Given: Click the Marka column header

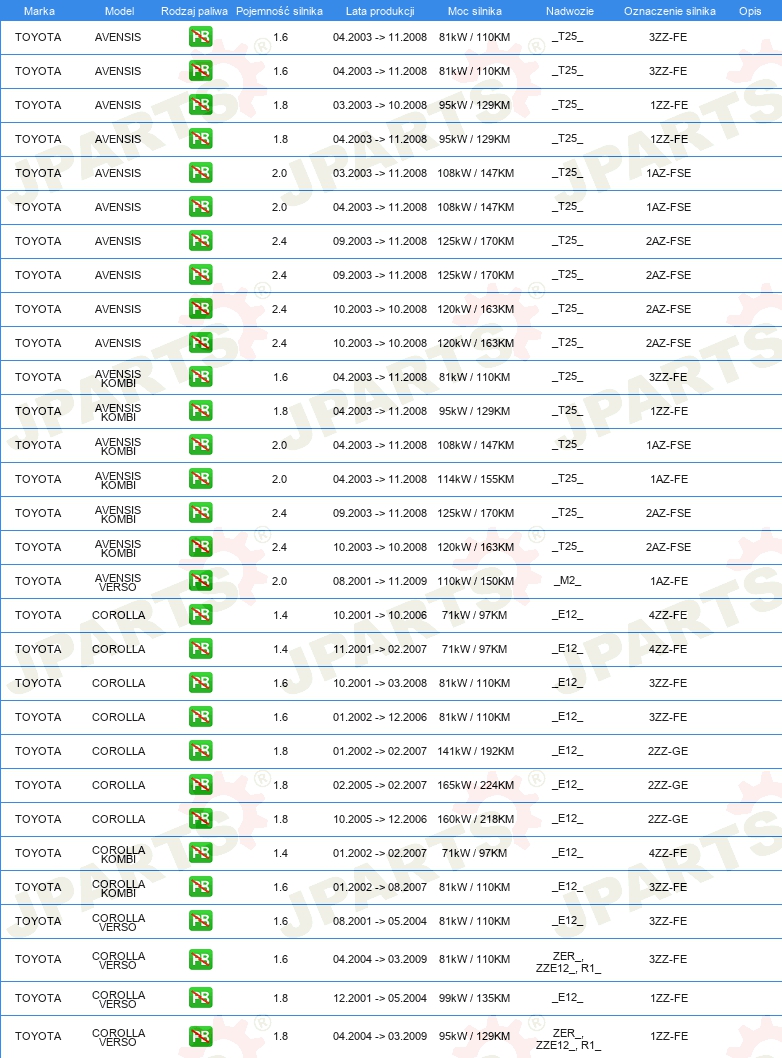Looking at the screenshot, I should (39, 11).
